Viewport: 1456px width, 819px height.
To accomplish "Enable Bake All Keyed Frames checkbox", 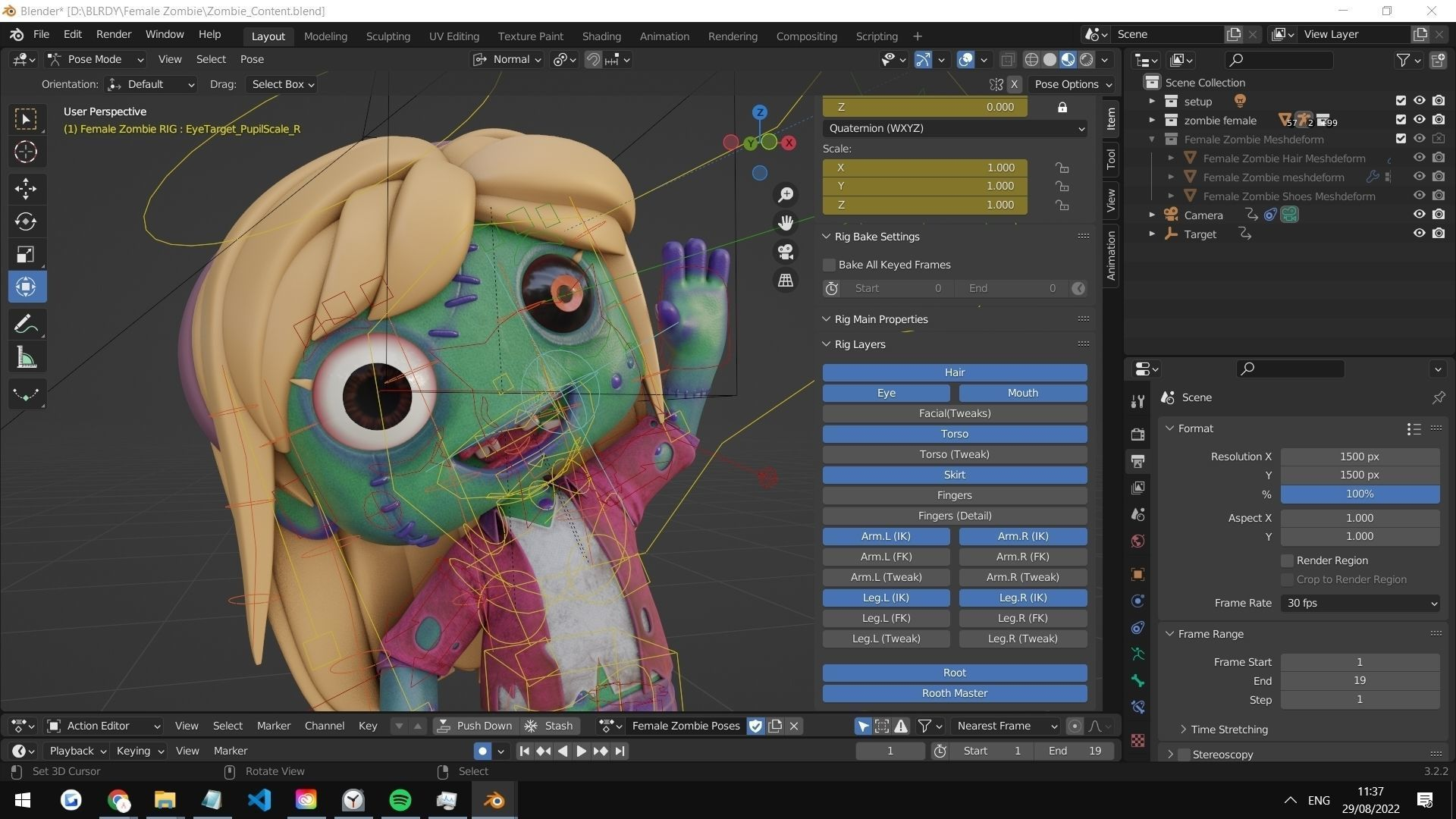I will 830,265.
